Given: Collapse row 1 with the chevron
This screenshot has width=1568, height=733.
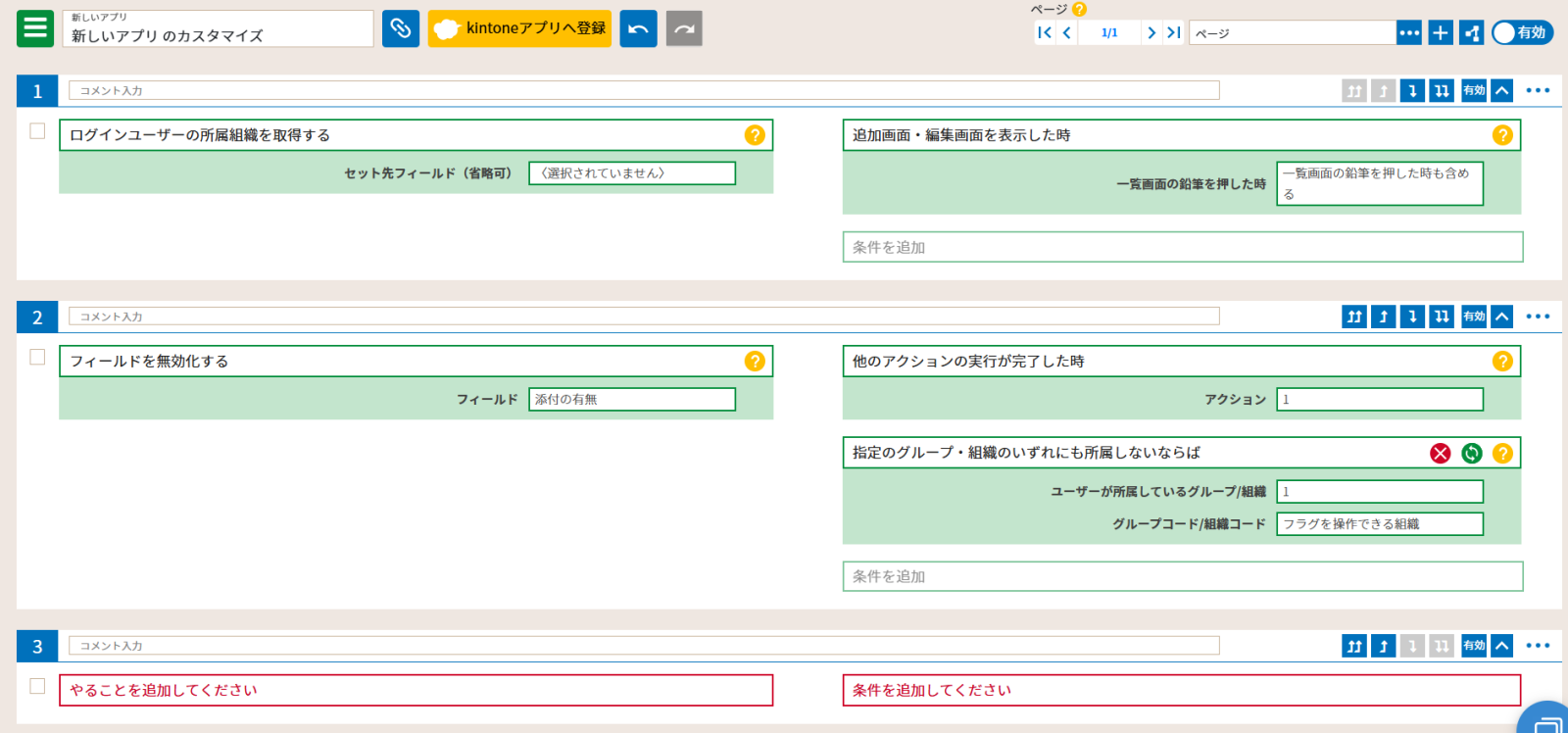Looking at the screenshot, I should tap(1501, 91).
